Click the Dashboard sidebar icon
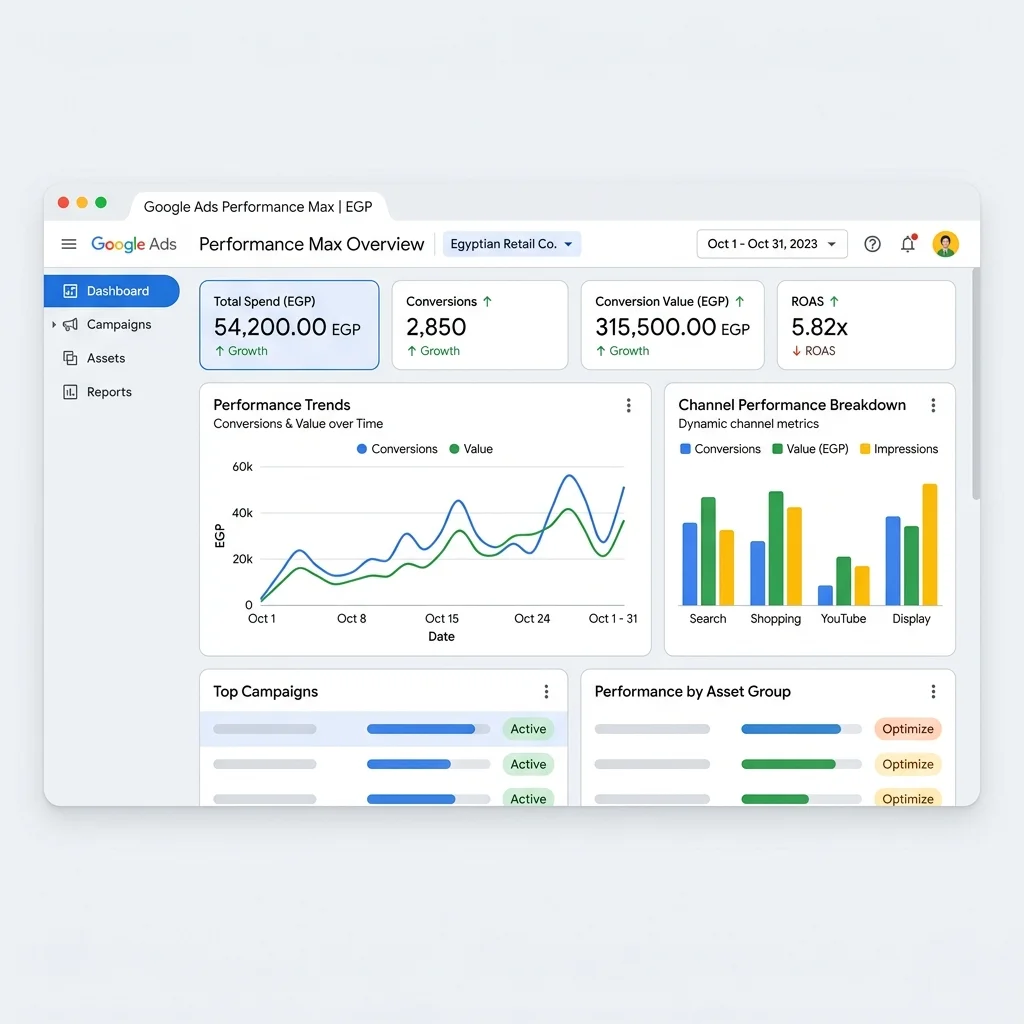Image resolution: width=1024 pixels, height=1024 pixels. pyautogui.click(x=71, y=291)
